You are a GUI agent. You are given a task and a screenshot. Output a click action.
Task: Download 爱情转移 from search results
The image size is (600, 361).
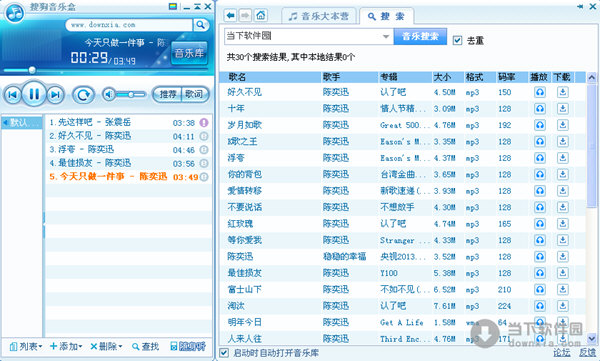coord(562,191)
